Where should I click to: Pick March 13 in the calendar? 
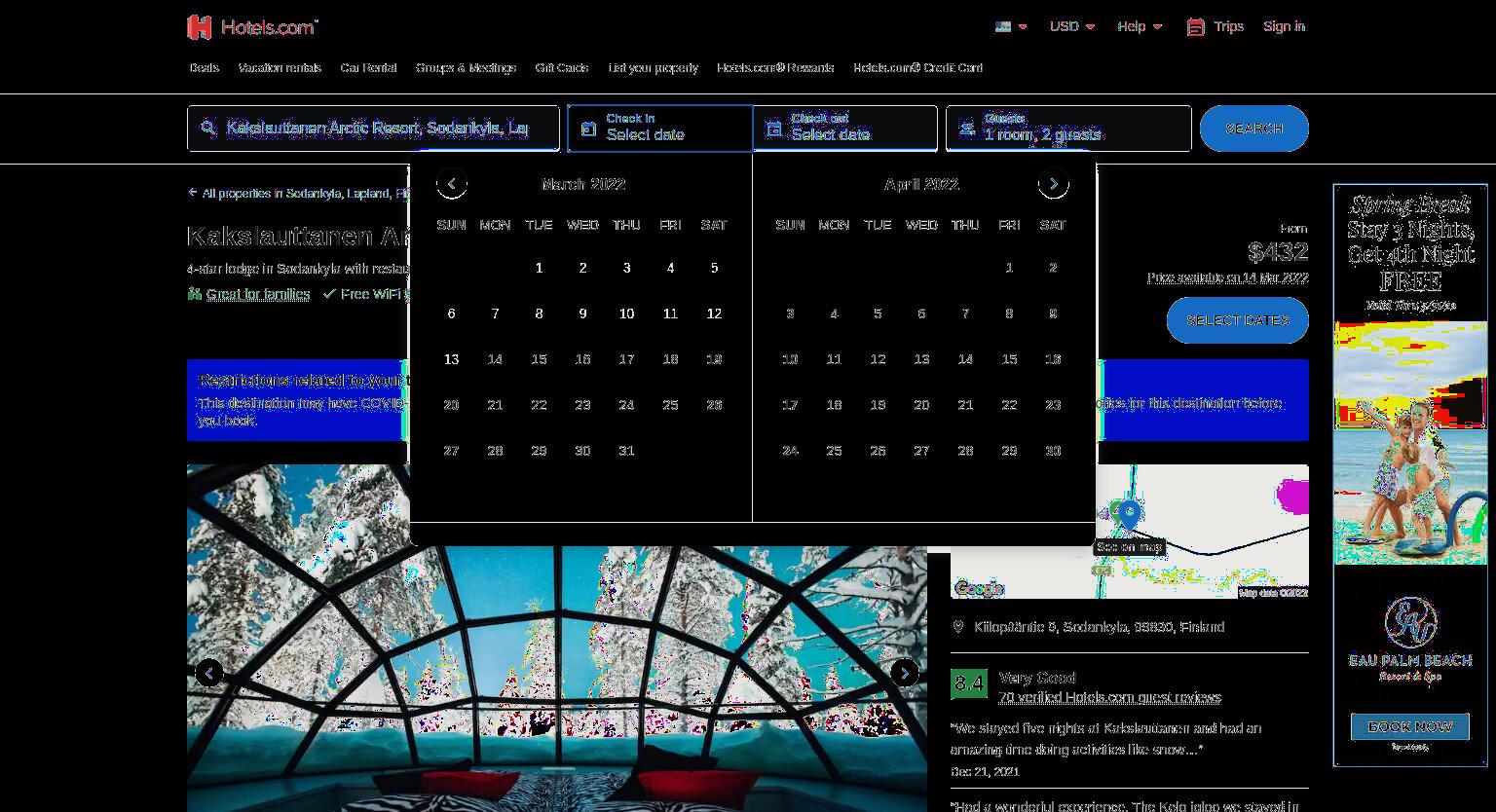click(x=451, y=359)
